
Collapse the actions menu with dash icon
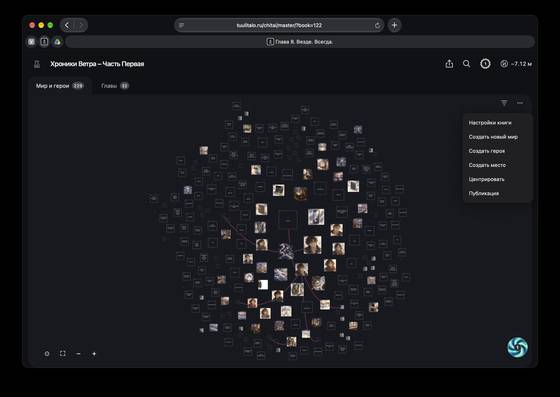[520, 103]
